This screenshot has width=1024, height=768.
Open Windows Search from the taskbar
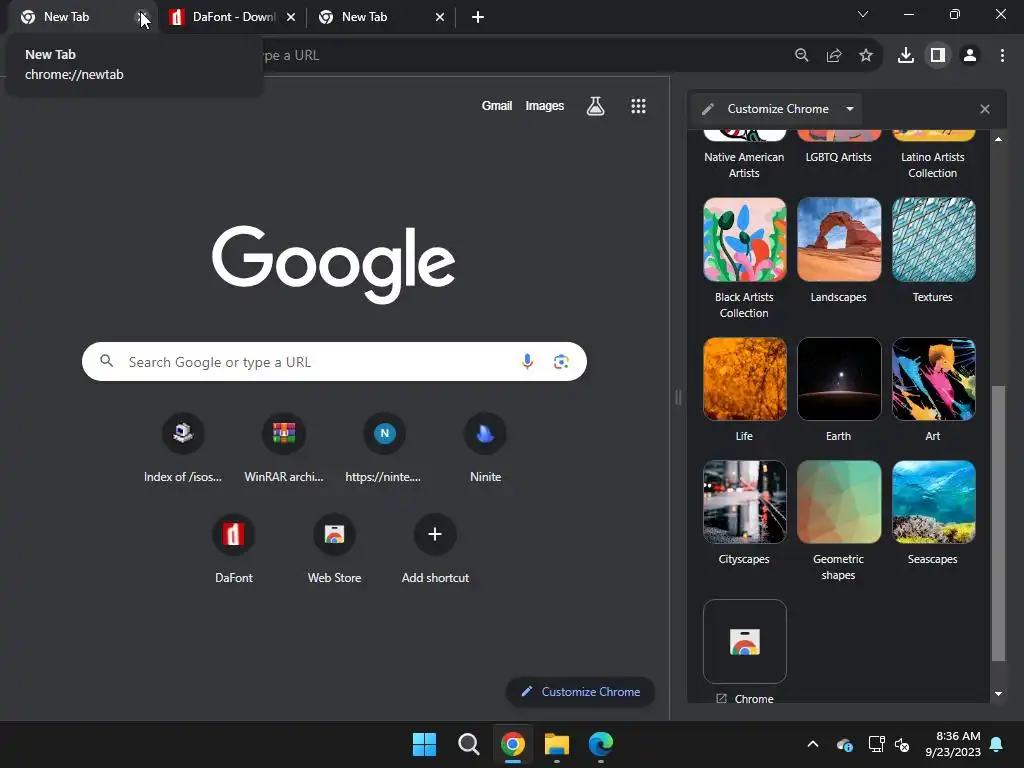click(468, 744)
